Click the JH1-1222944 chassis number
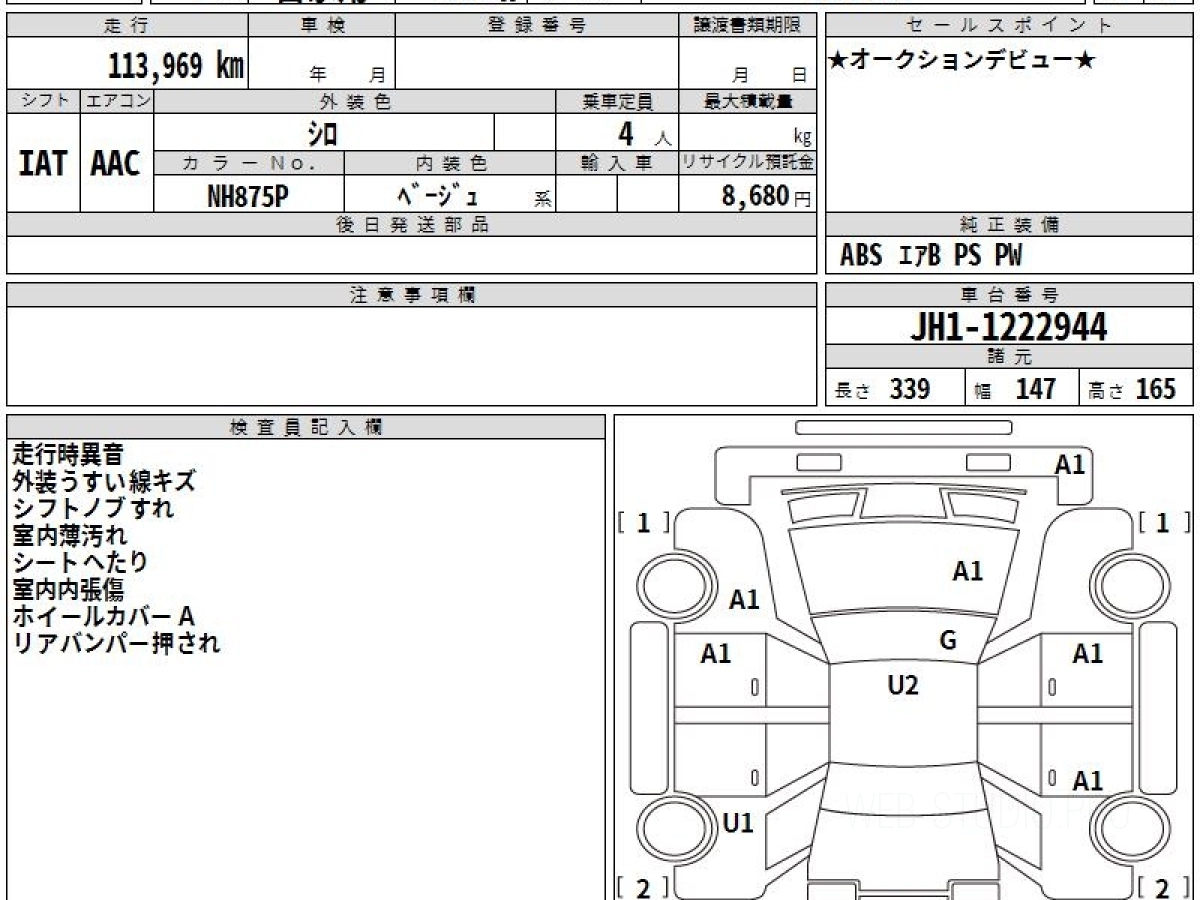 click(x=1009, y=327)
